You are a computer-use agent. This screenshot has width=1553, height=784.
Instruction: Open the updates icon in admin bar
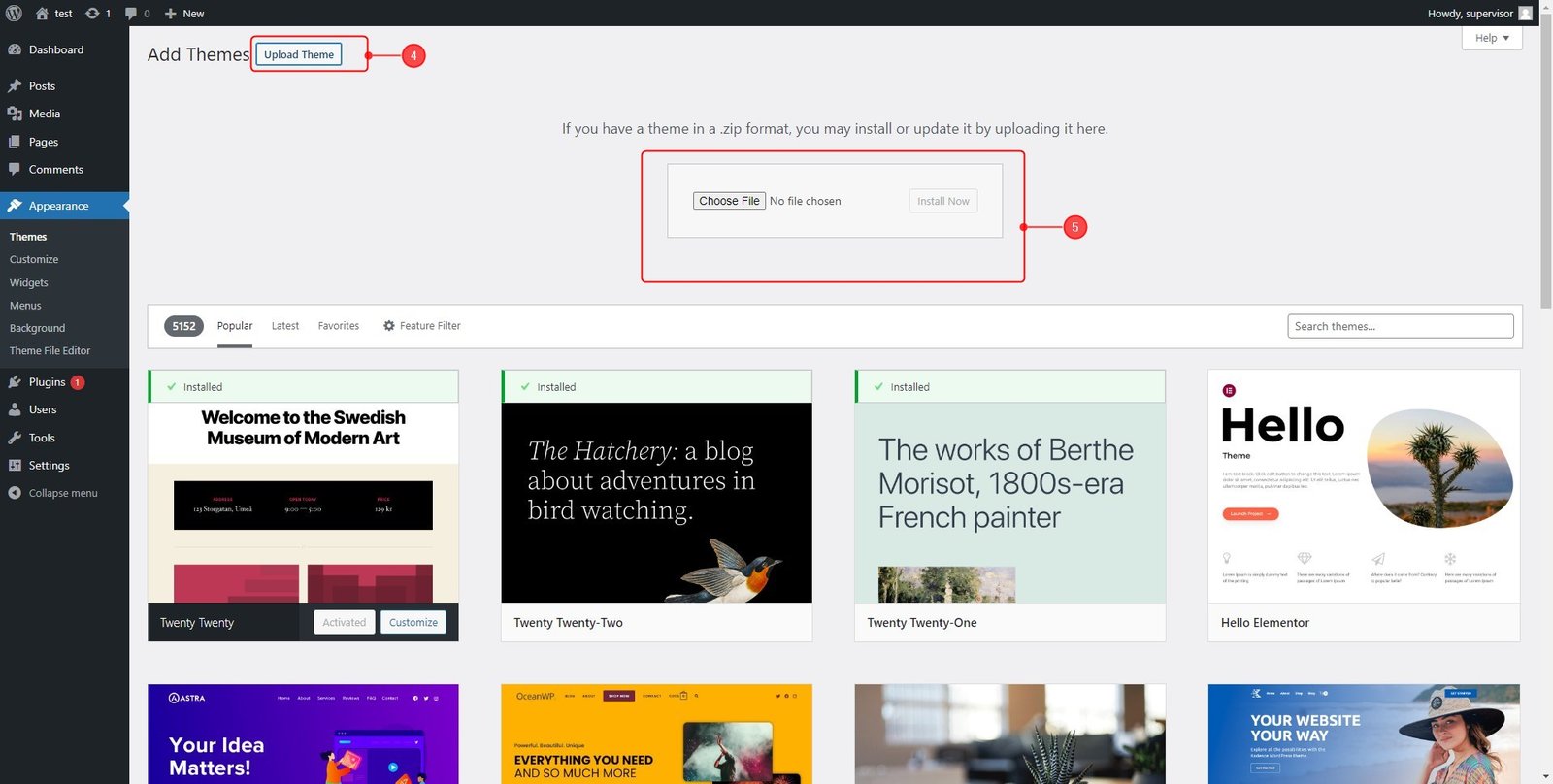point(92,13)
